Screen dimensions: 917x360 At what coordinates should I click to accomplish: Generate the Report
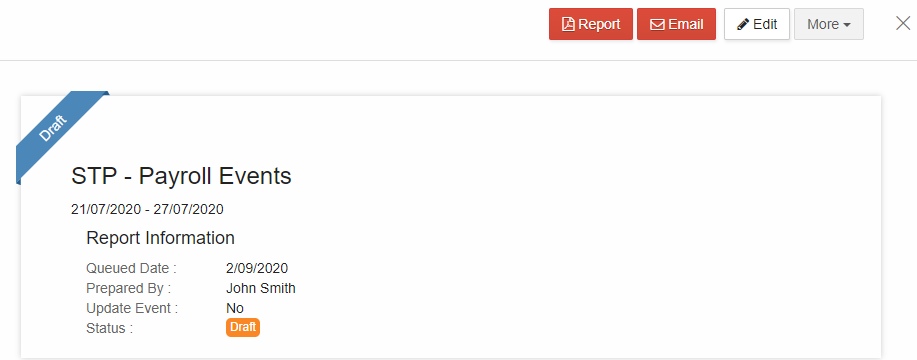[x=591, y=24]
